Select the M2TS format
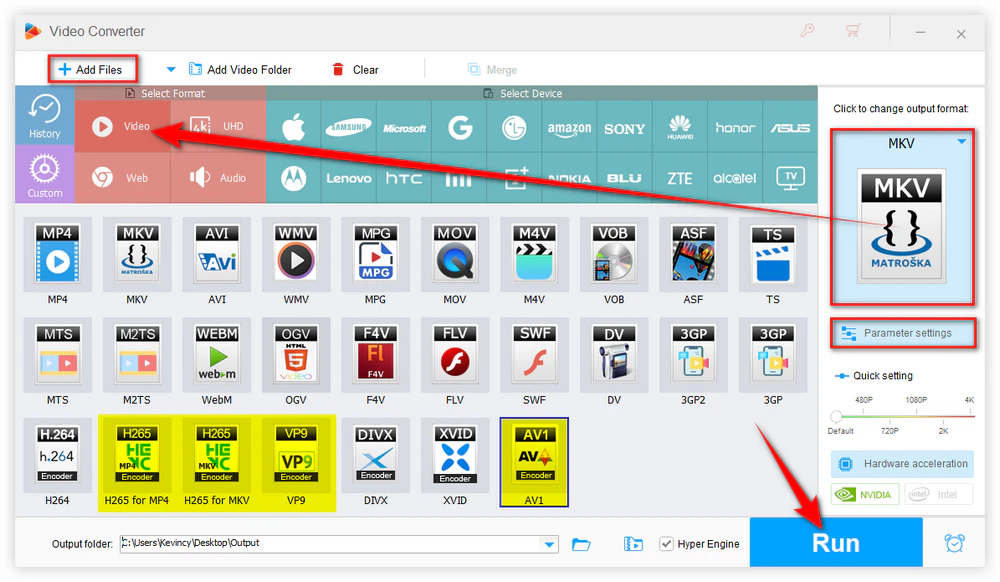The width and height of the screenshot is (1000, 582). 137,355
